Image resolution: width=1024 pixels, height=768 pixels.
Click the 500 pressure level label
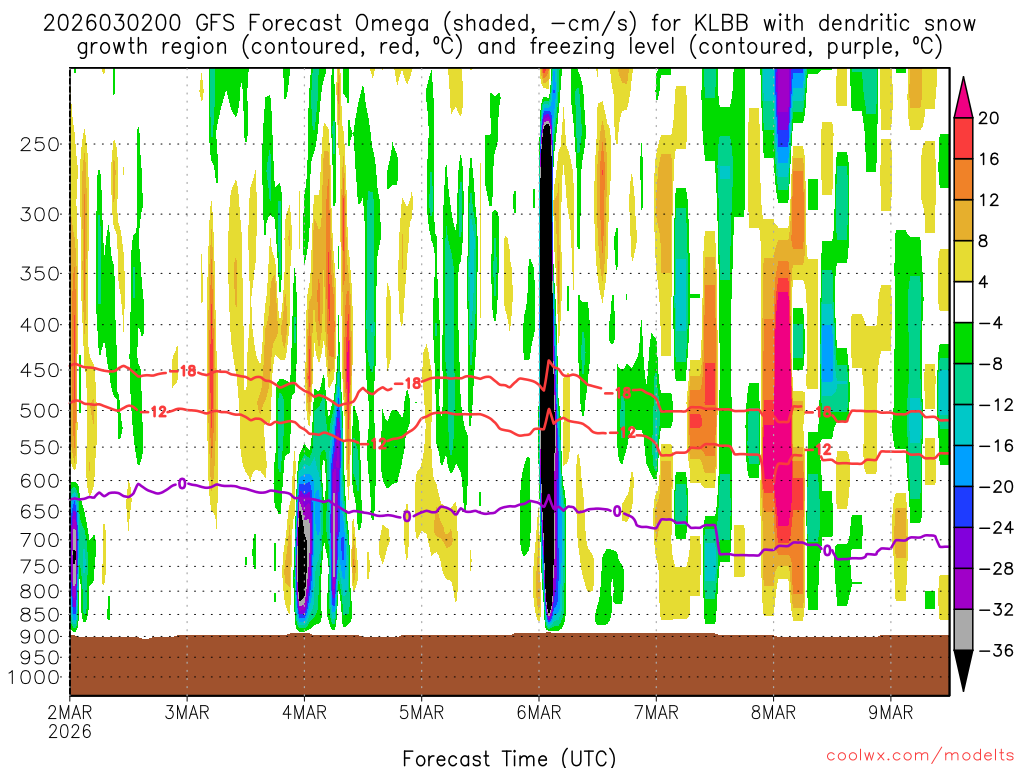point(40,411)
